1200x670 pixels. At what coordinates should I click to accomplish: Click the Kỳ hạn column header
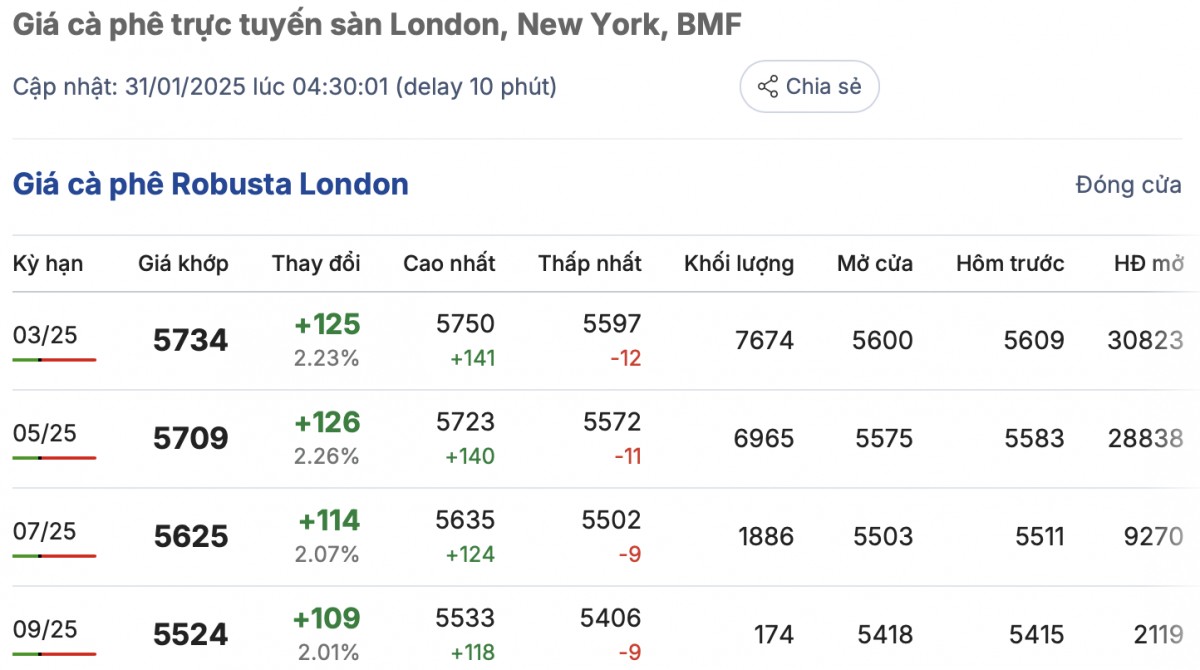tap(48, 264)
